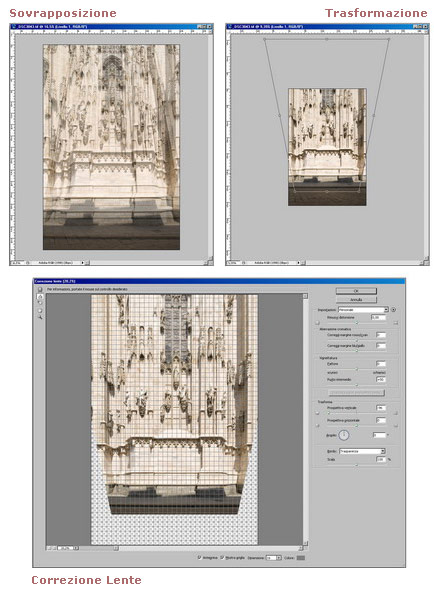Click the left icon of Prospettiva verticale slider
Viewport: 434px width, 600px height.
click(317, 413)
